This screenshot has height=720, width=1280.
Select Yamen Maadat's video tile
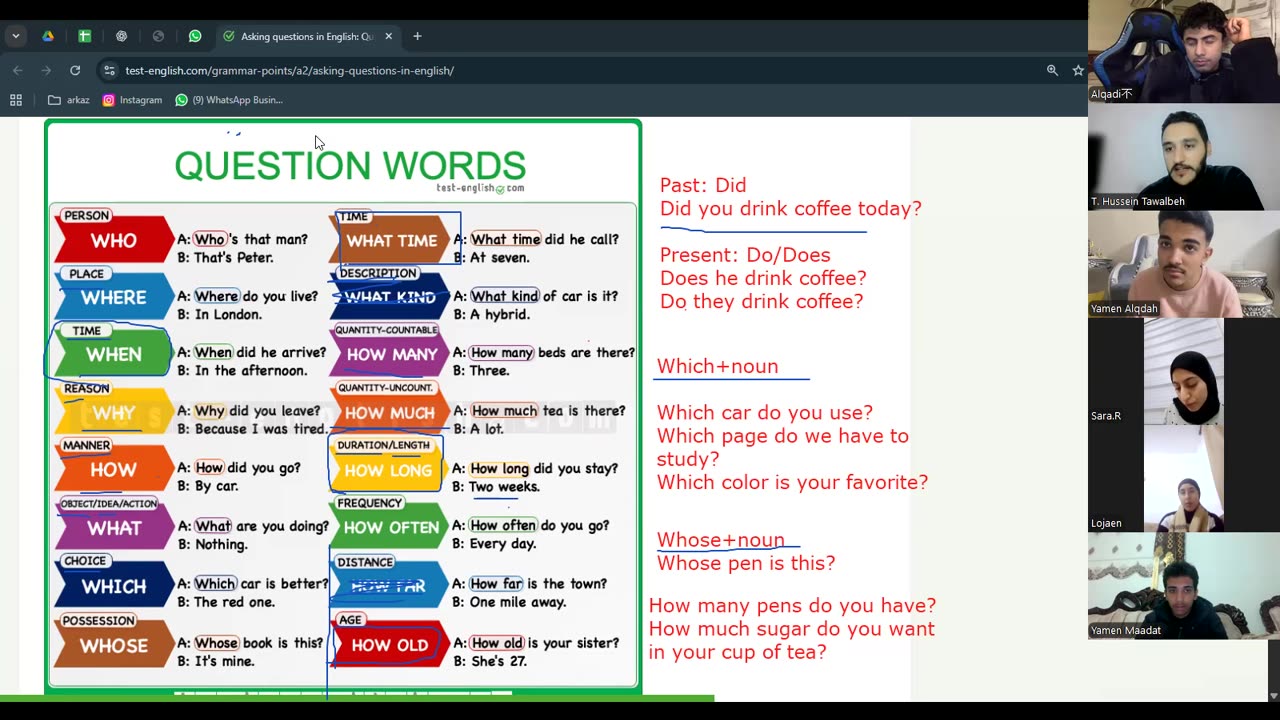pos(1184,585)
